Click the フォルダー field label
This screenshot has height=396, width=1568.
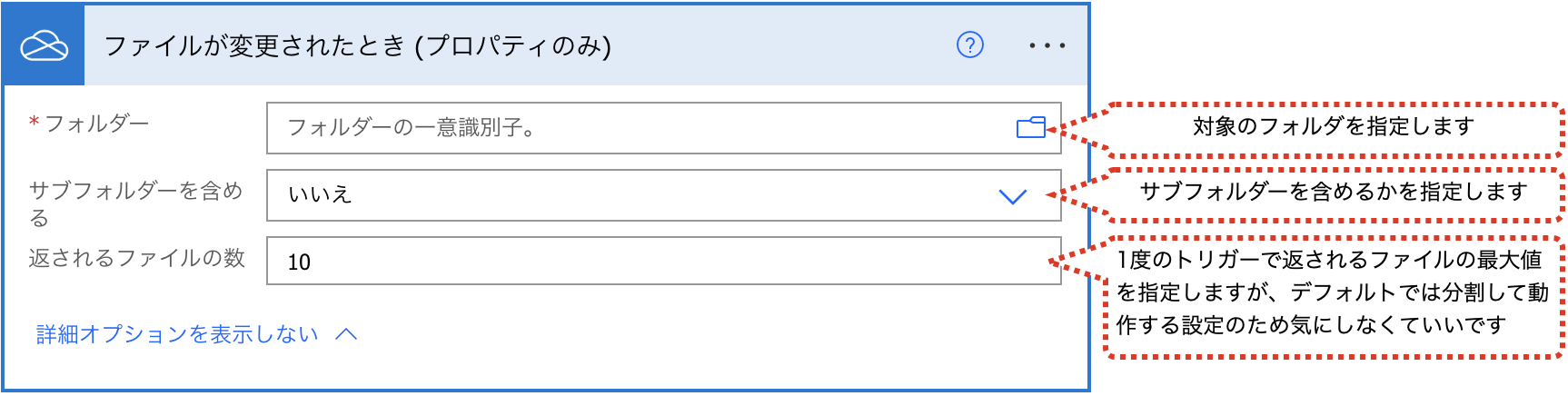[96, 123]
